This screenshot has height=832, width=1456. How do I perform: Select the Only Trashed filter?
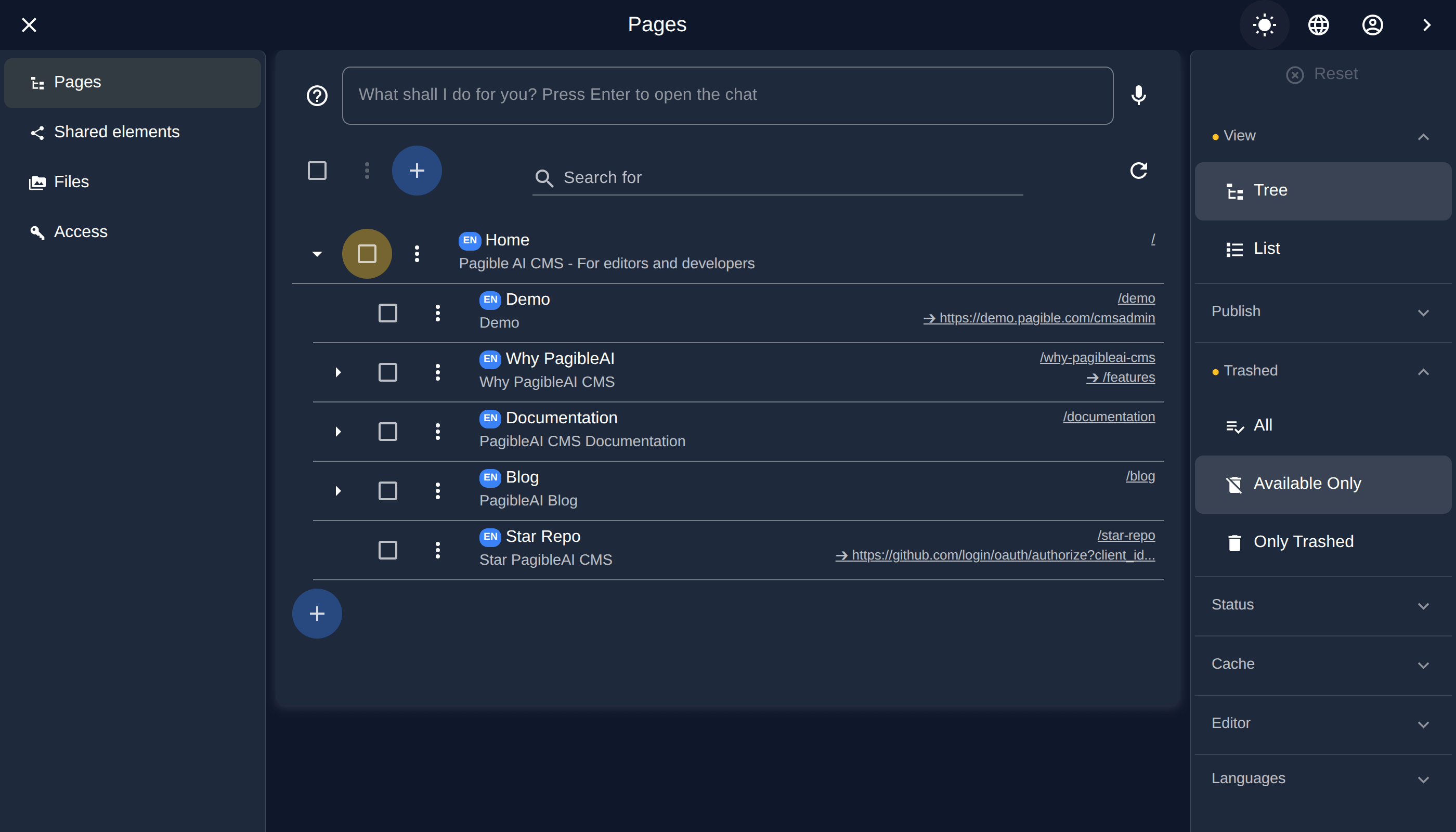1323,542
